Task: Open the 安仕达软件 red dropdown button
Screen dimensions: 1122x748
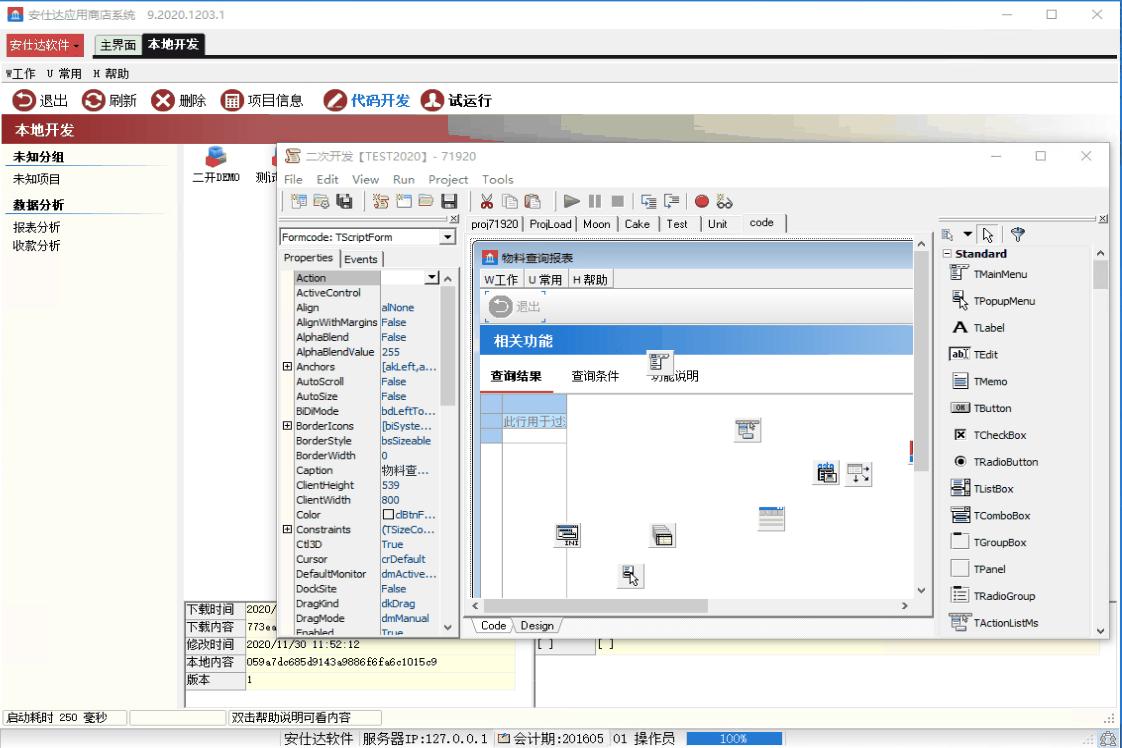Action: pyautogui.click(x=44, y=45)
